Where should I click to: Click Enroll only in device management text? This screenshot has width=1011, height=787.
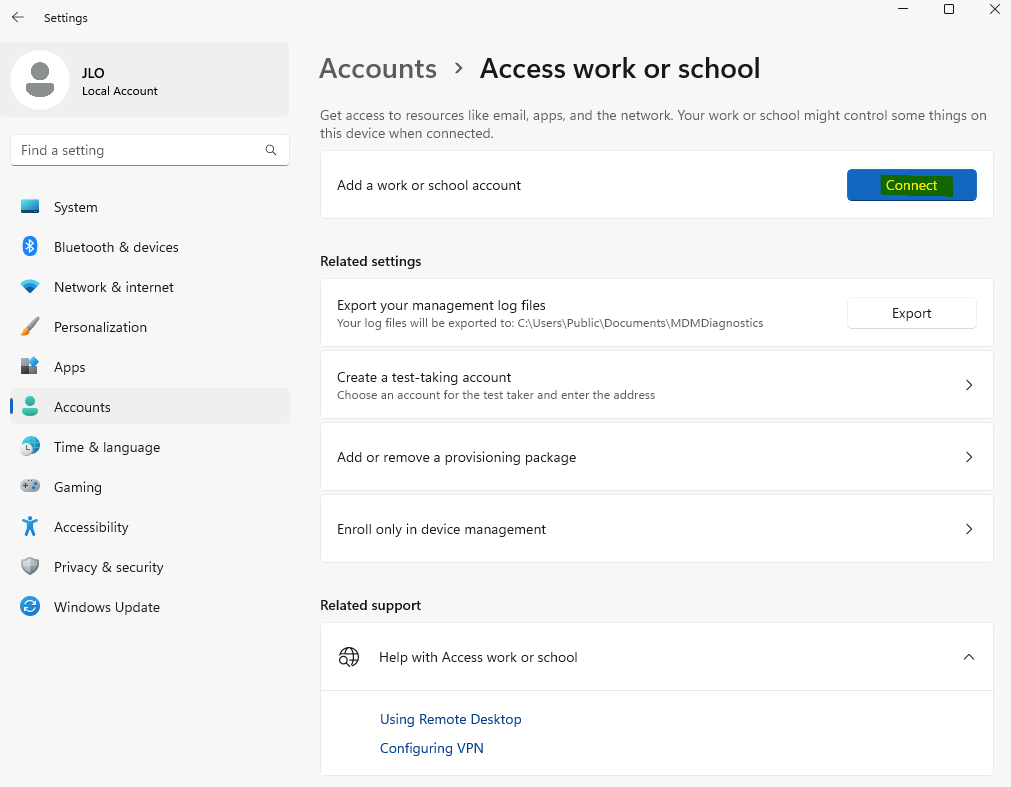pos(441,529)
